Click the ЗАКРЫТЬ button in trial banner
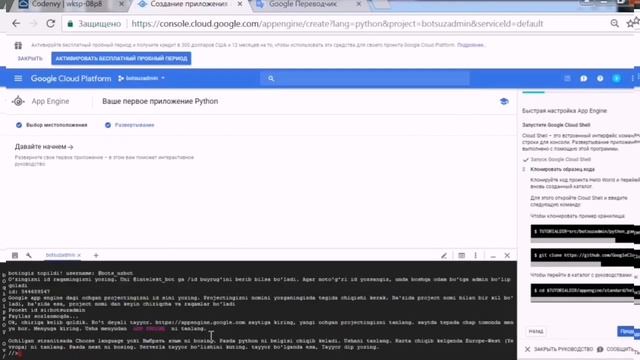The width and height of the screenshot is (640, 360). (x=30, y=58)
